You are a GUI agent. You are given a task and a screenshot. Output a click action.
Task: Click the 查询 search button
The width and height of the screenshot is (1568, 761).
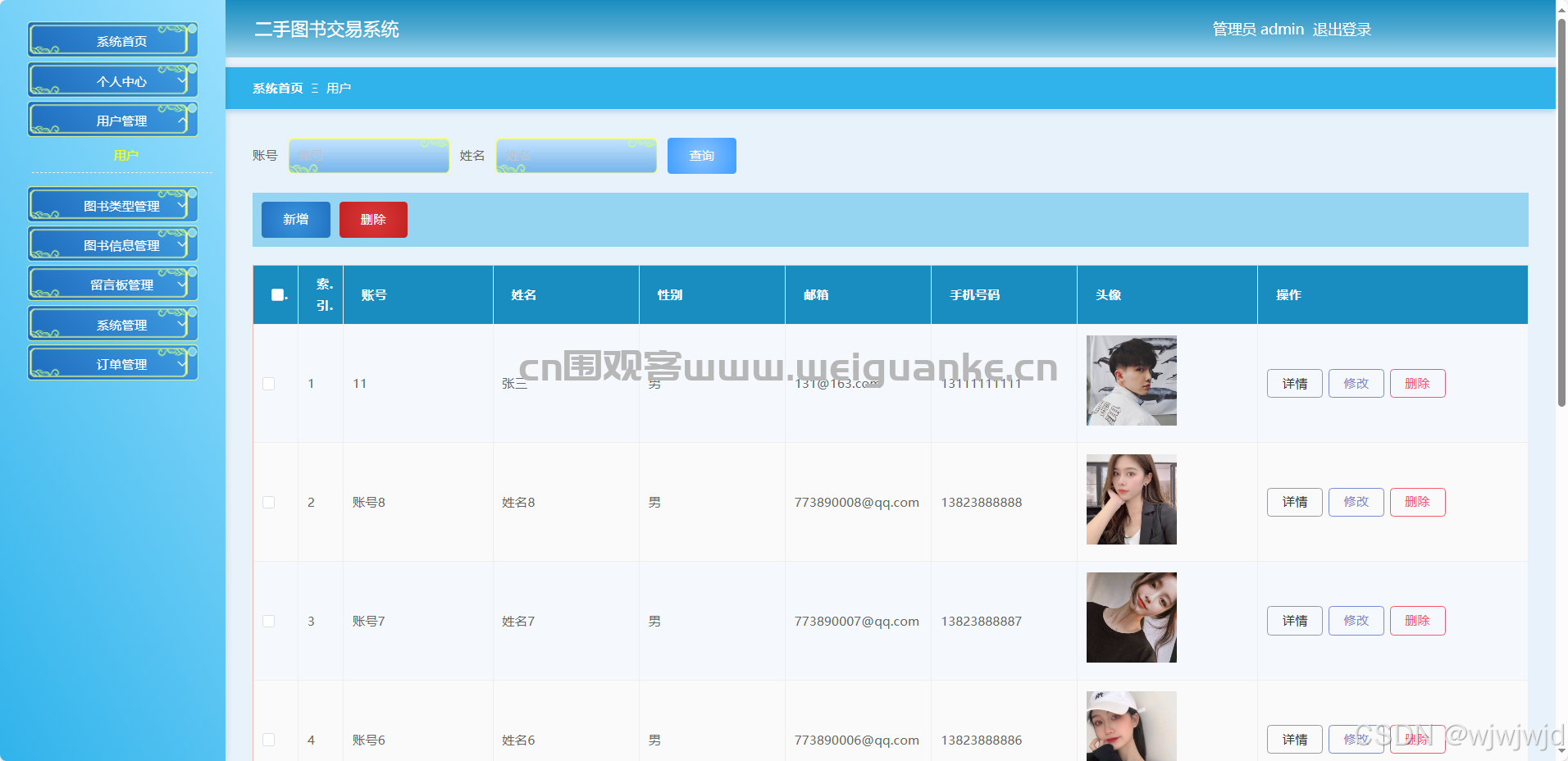click(702, 156)
